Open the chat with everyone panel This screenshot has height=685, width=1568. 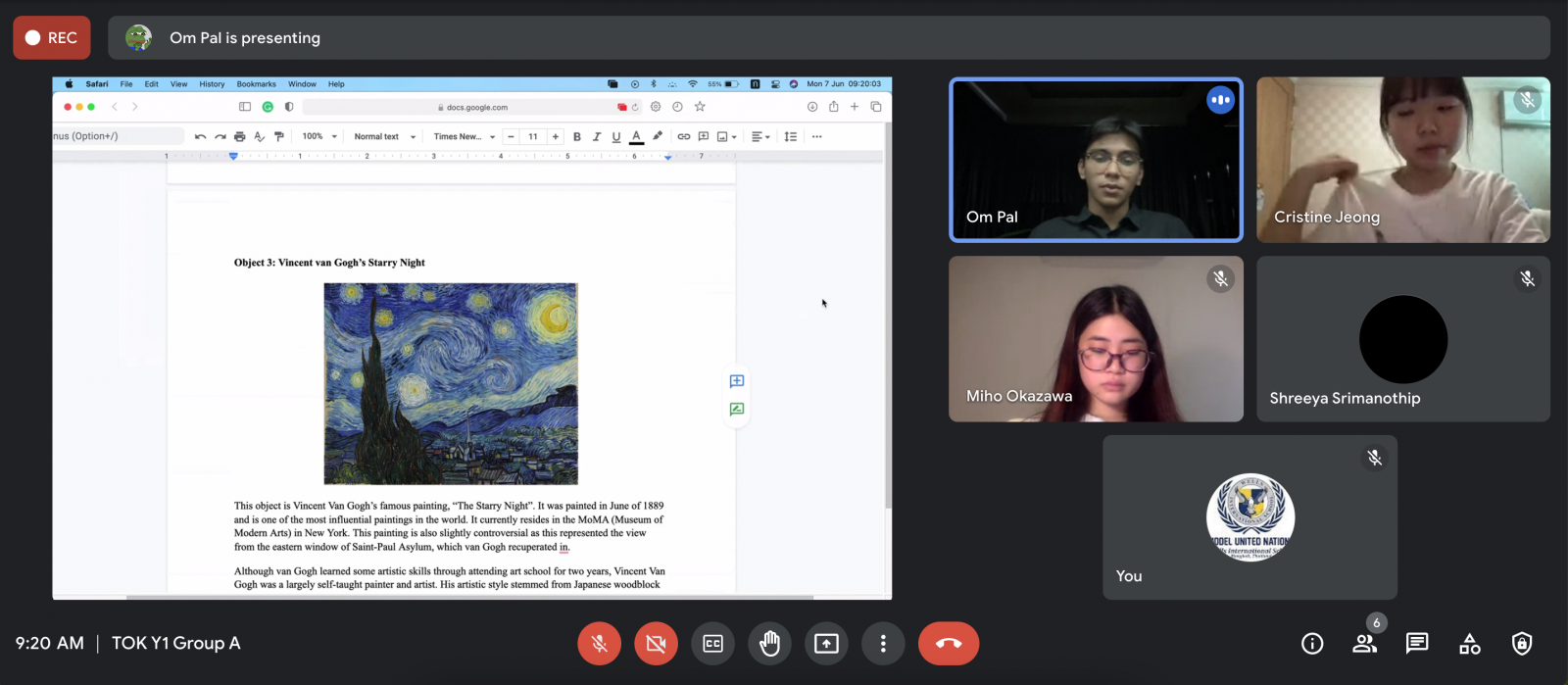coord(1417,644)
